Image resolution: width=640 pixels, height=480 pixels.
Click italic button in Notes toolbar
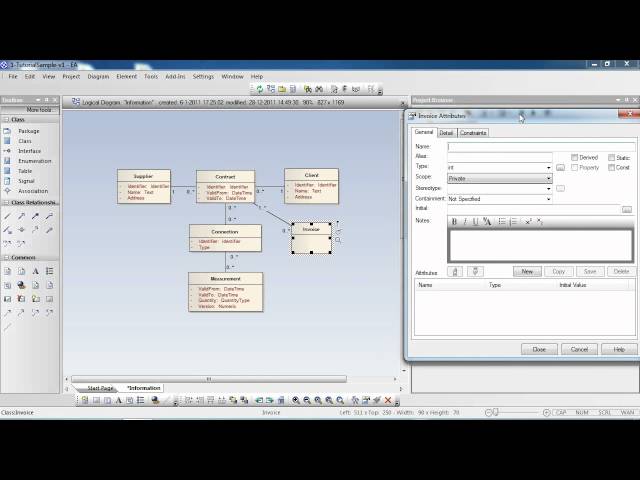[x=464, y=222]
